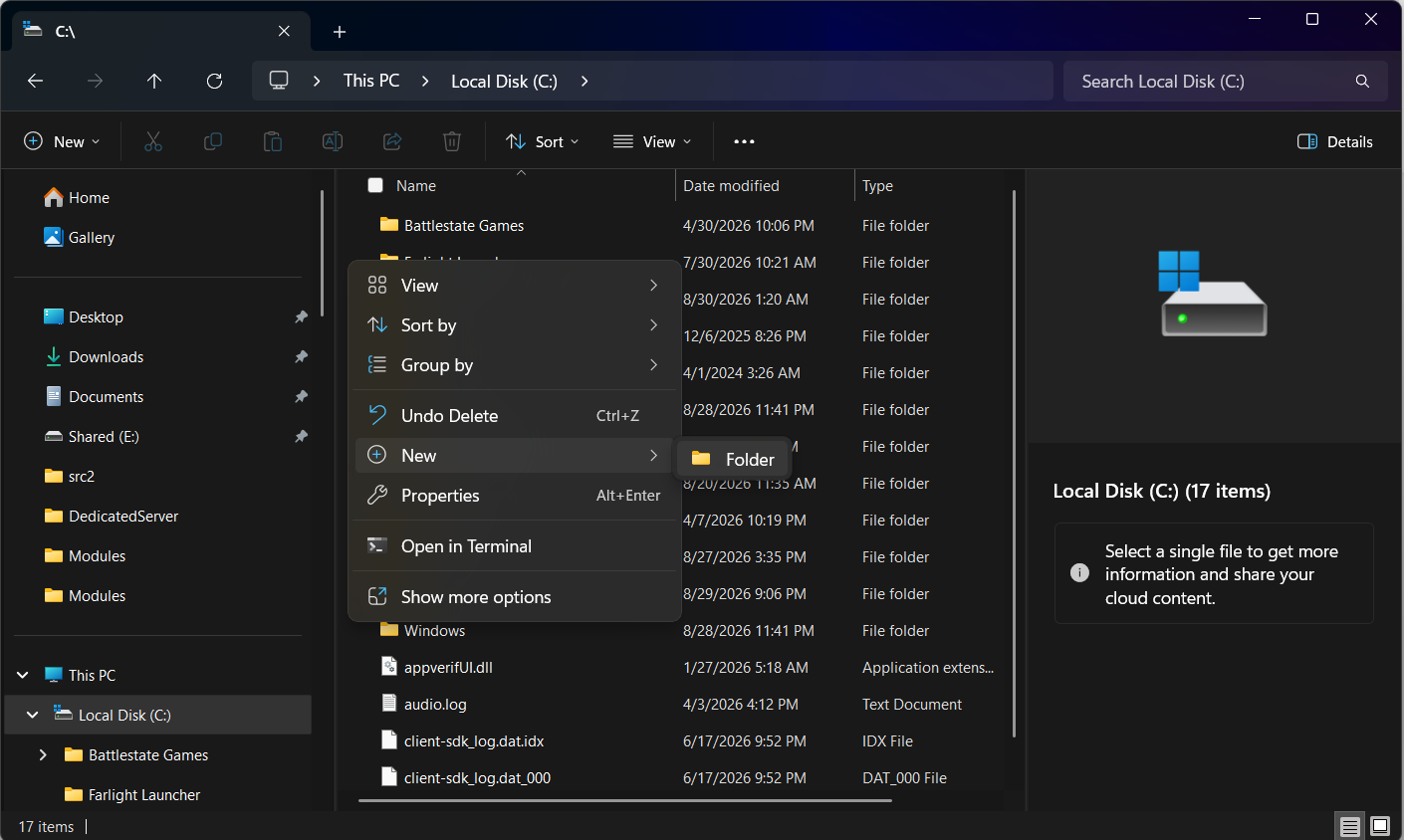Choose Group by in context menu
1404x840 pixels.
515,365
